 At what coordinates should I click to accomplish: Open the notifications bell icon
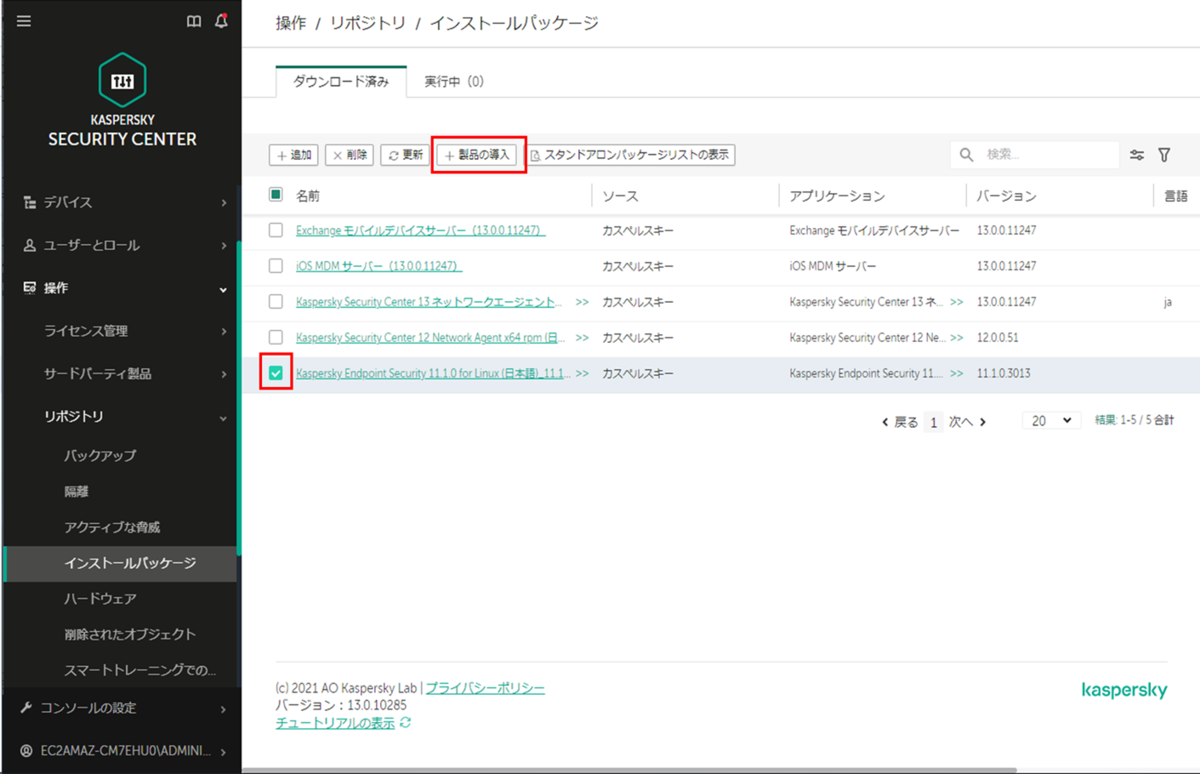coord(221,21)
